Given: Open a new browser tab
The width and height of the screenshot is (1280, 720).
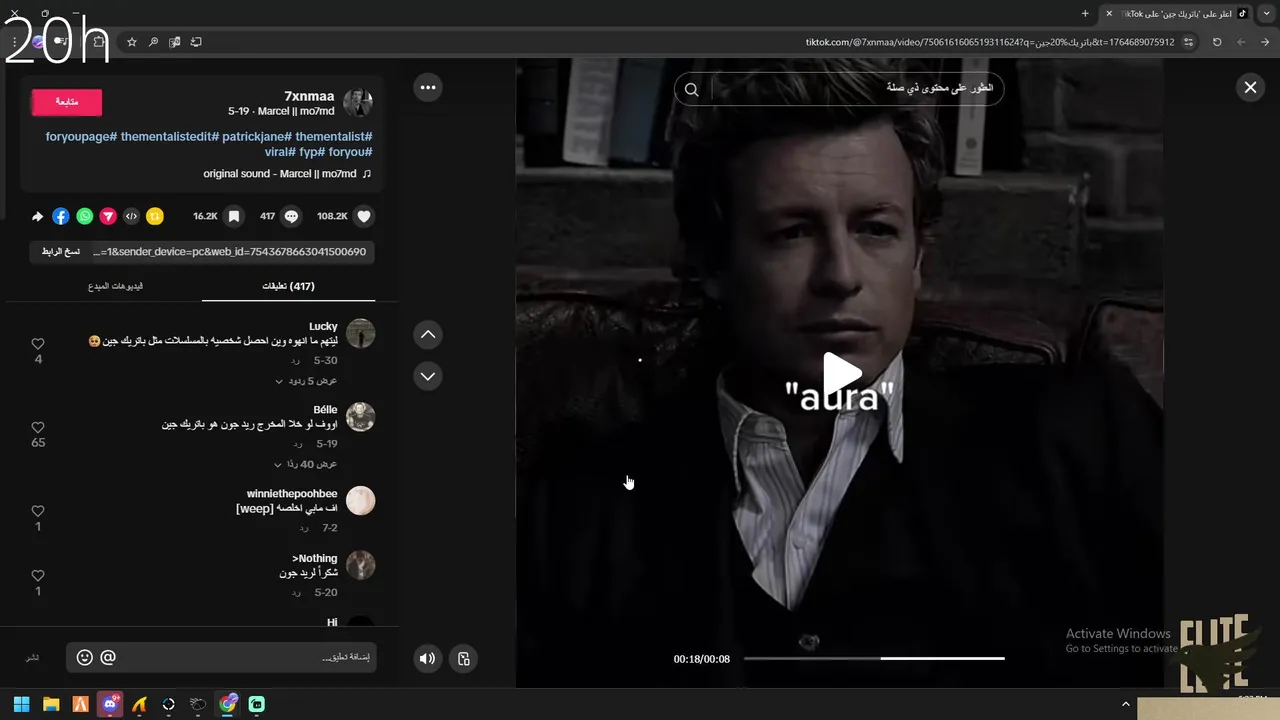Looking at the screenshot, I should click(1085, 13).
